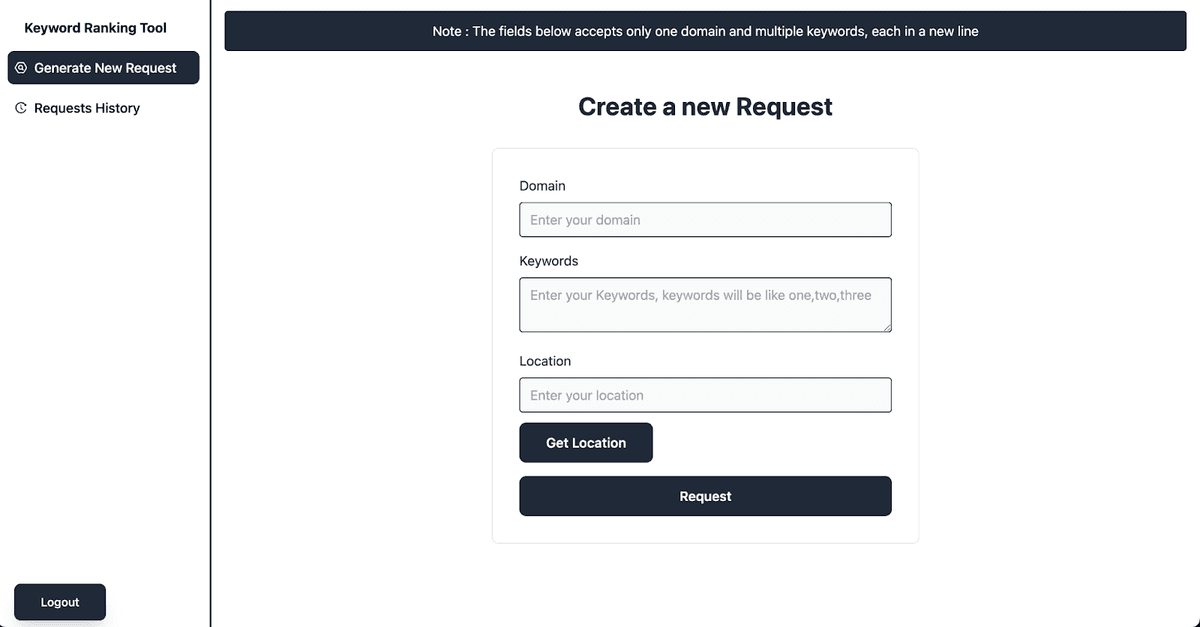Click the resize handle of the Keywords textarea
This screenshot has width=1200, height=627.
(888, 329)
